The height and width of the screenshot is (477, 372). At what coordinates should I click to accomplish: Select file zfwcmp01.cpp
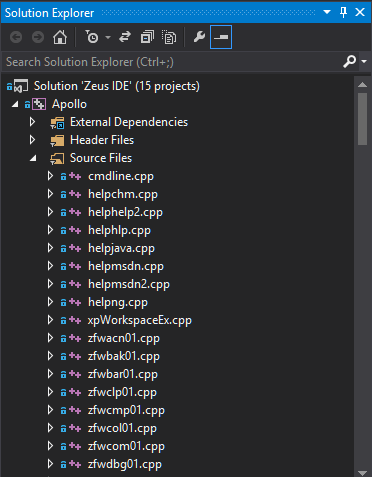(126, 410)
